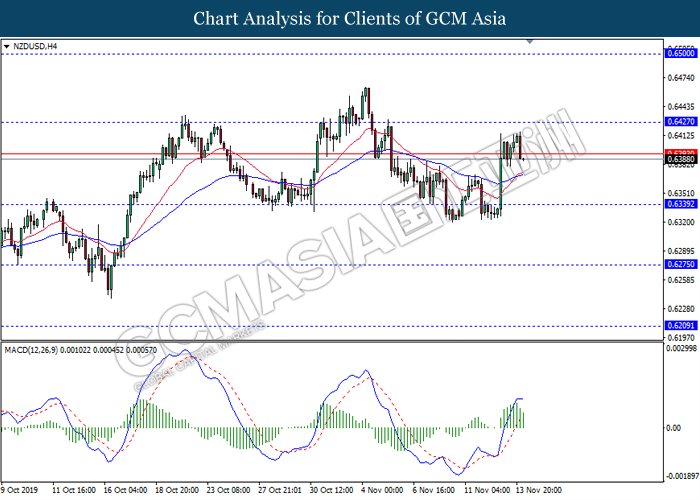Select the 0.62091 price level tag
This screenshot has height=500, width=700.
(x=680, y=326)
